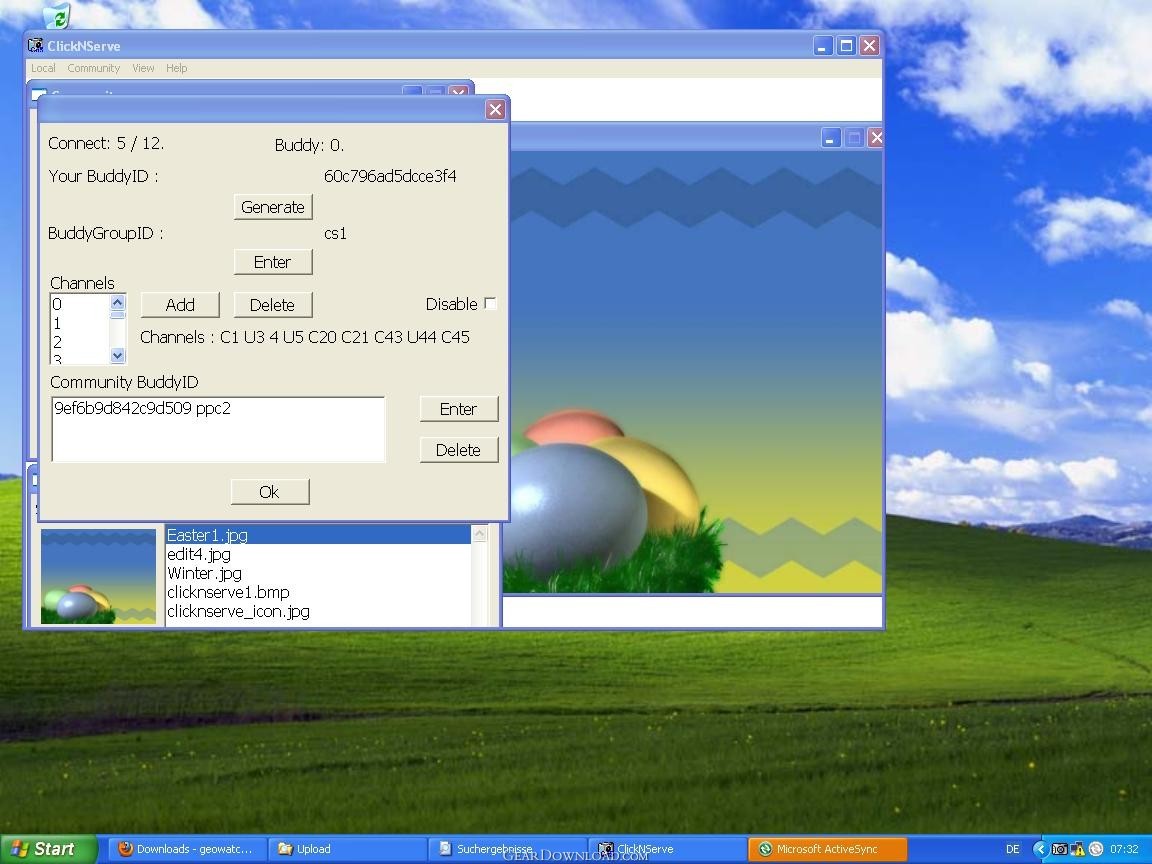The height and width of the screenshot is (864, 1152).
Task: Add a channel with the Add button
Action: click(180, 305)
